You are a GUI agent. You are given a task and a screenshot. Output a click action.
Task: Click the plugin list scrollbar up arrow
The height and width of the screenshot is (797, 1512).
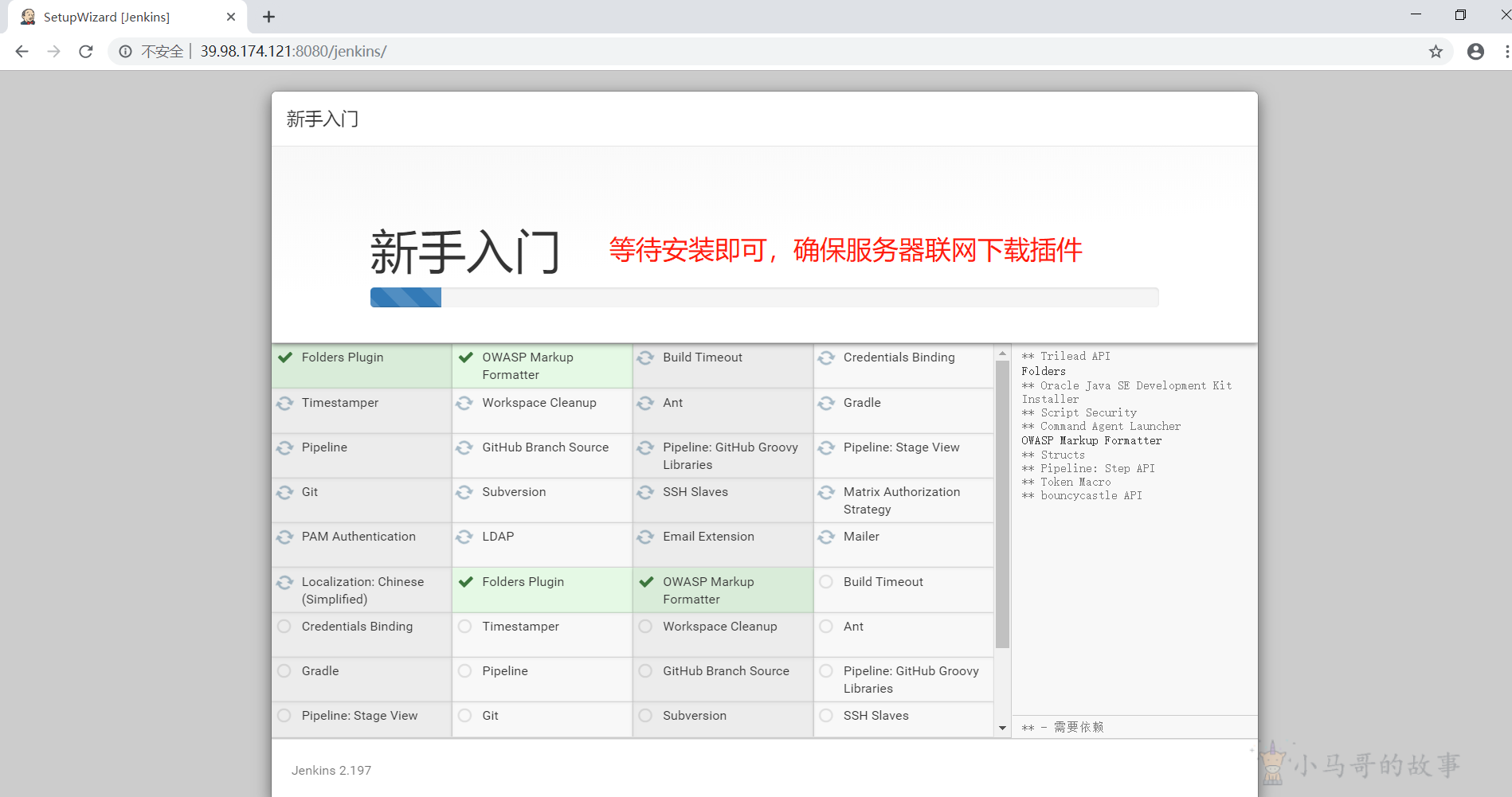[1002, 354]
